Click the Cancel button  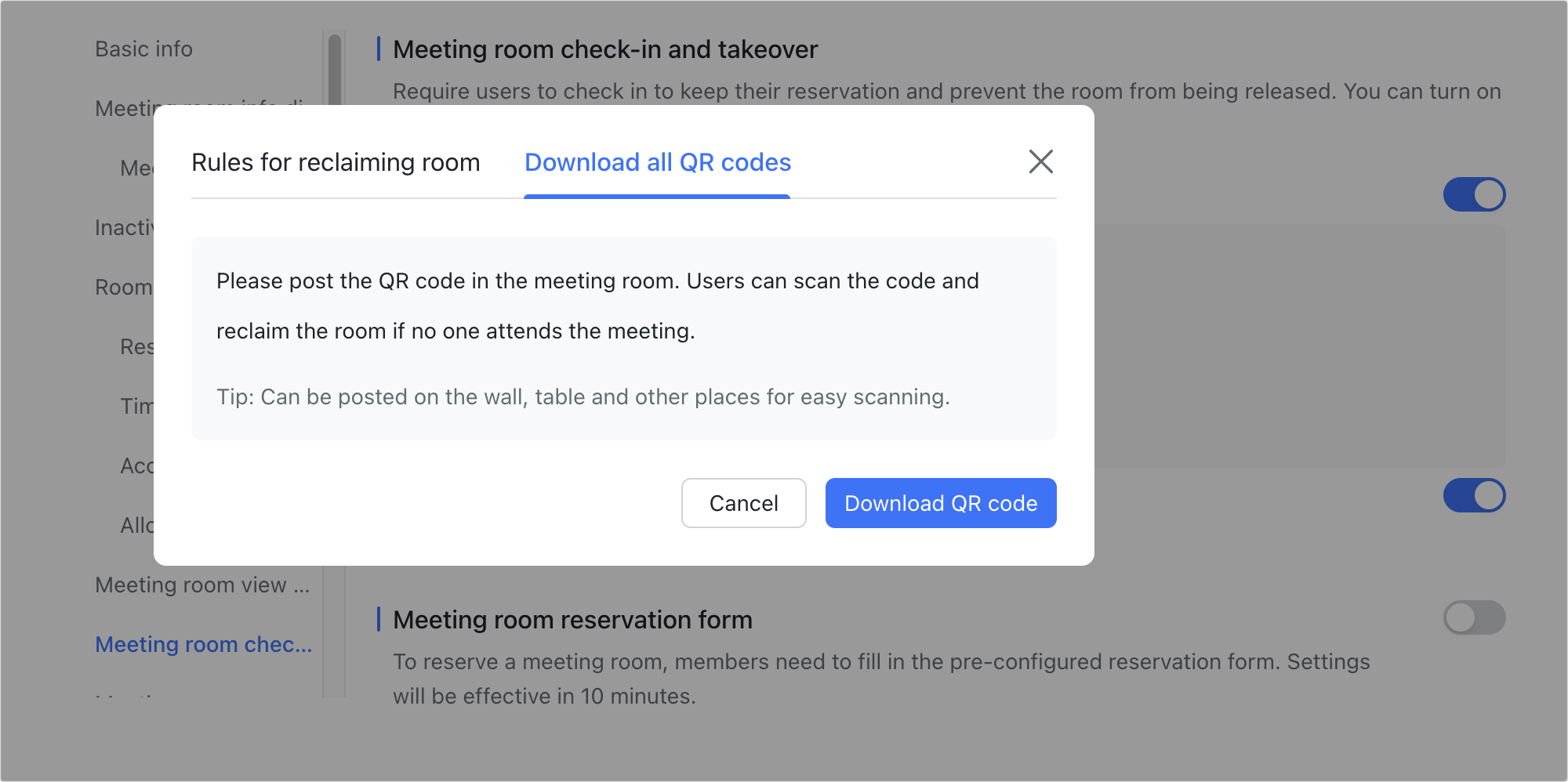coord(743,503)
